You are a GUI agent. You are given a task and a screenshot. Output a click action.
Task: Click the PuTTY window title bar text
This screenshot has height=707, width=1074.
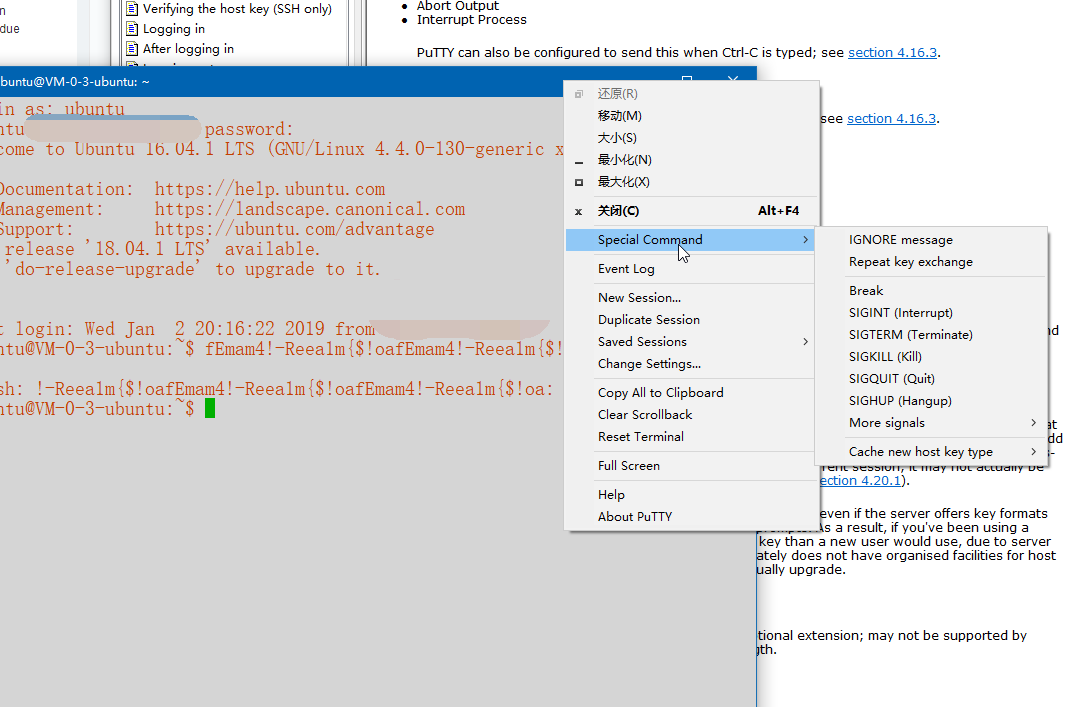(x=75, y=82)
